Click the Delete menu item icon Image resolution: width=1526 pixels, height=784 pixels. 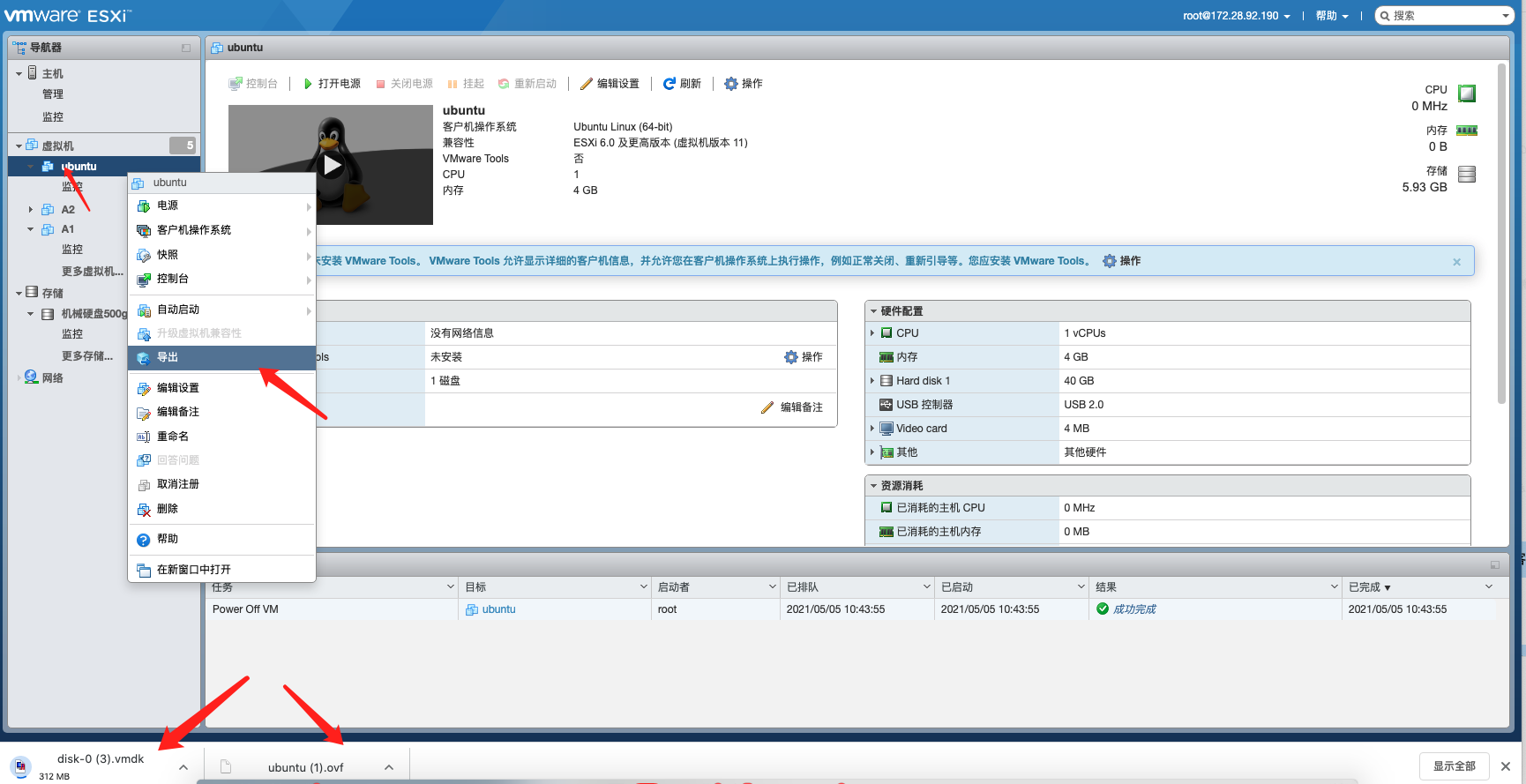144,510
